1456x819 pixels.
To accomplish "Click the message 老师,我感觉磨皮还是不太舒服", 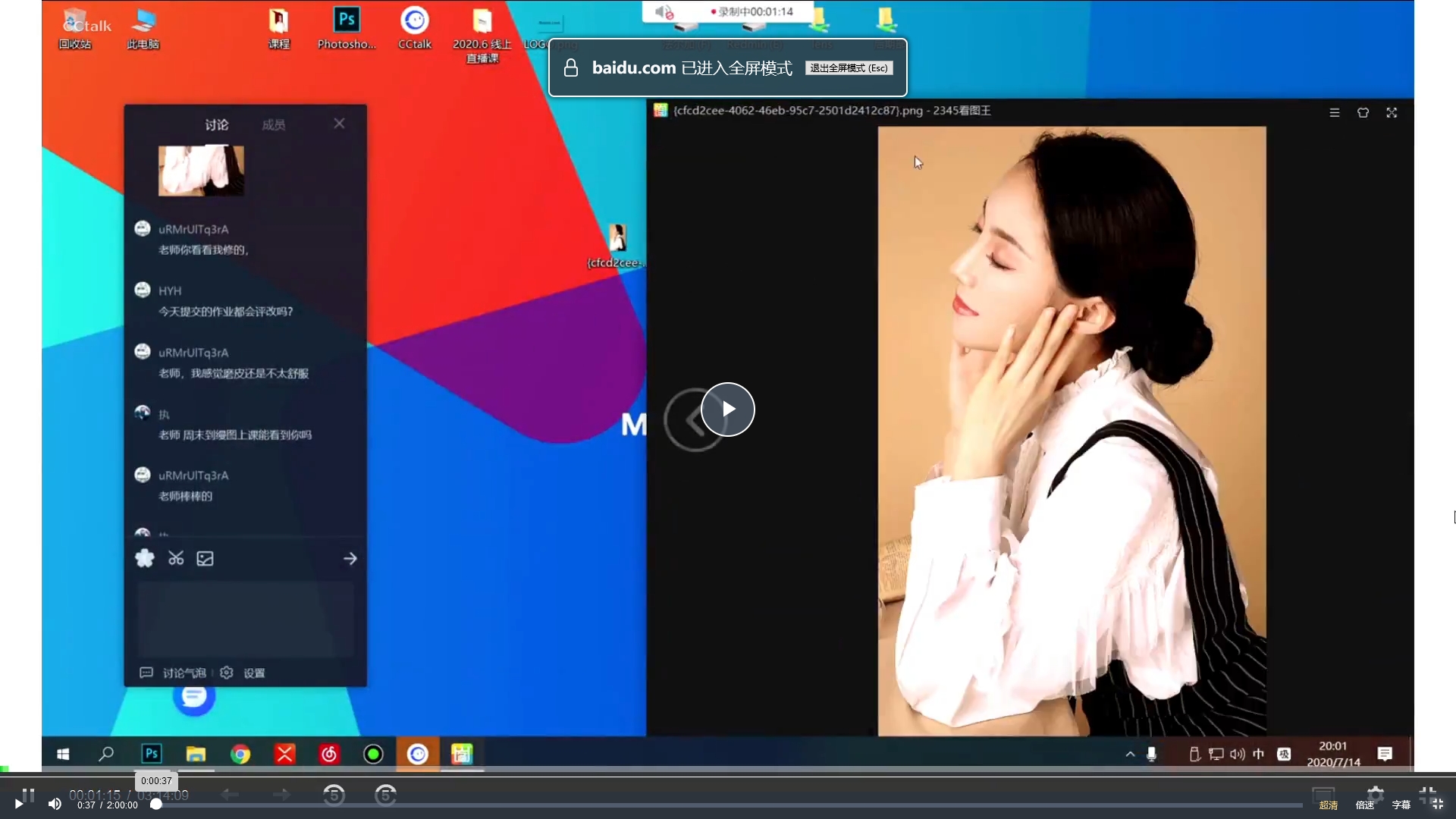I will click(234, 373).
